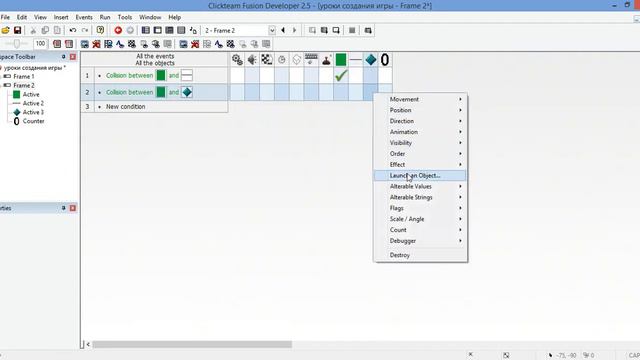Expand the Alterable Values submenu
This screenshot has width=640, height=360.
[420, 186]
